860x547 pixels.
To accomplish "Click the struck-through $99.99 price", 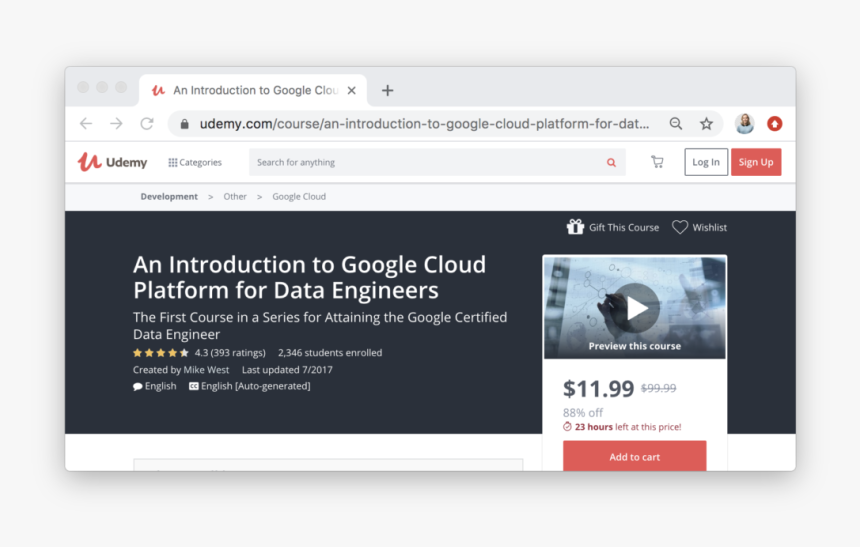I will (x=658, y=388).
